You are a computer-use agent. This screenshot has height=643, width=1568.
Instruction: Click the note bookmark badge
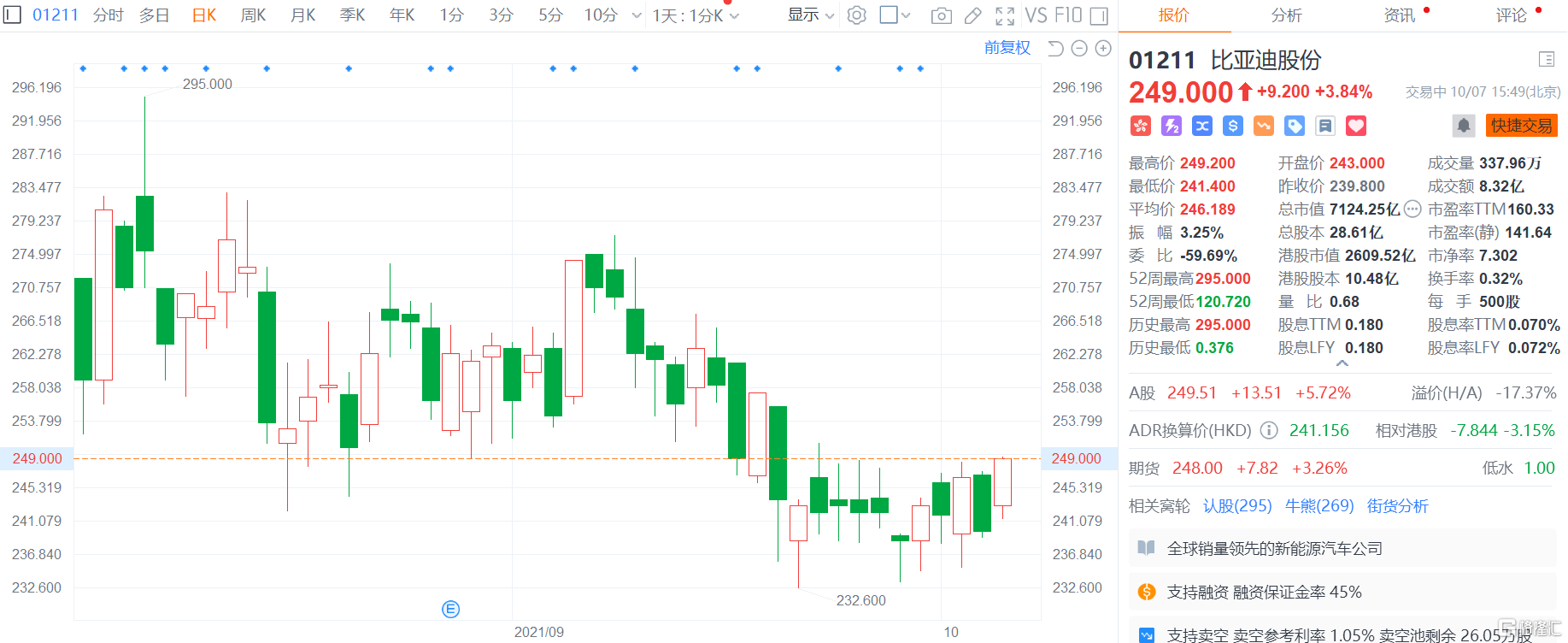coord(1325,126)
